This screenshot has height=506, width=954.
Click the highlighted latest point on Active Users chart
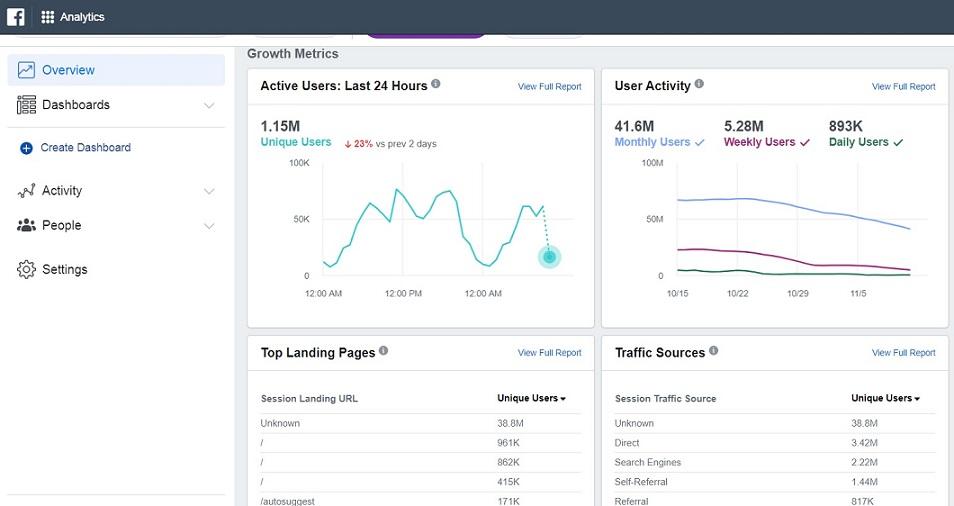click(549, 257)
